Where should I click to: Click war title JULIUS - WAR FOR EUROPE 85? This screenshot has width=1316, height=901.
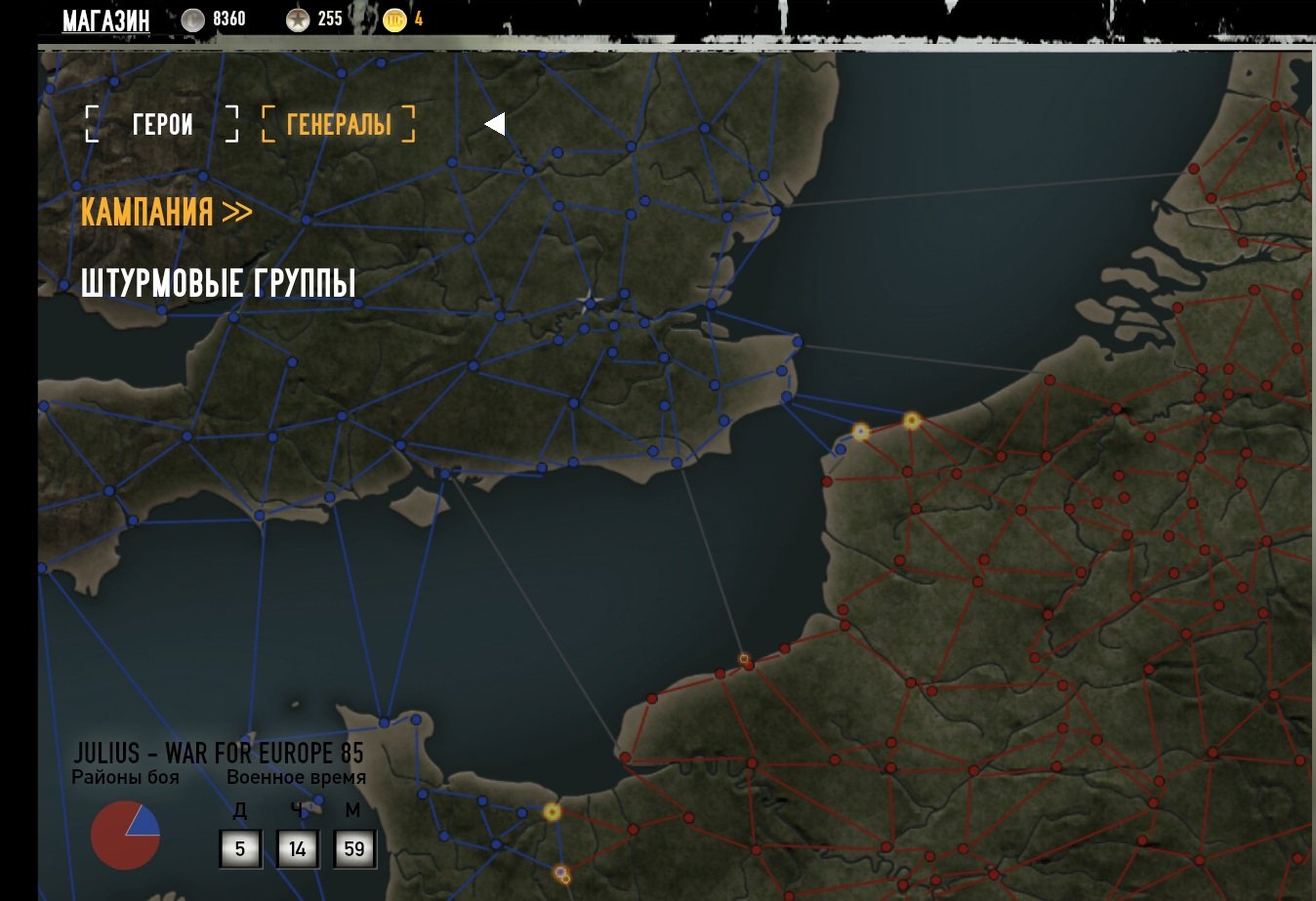(219, 753)
